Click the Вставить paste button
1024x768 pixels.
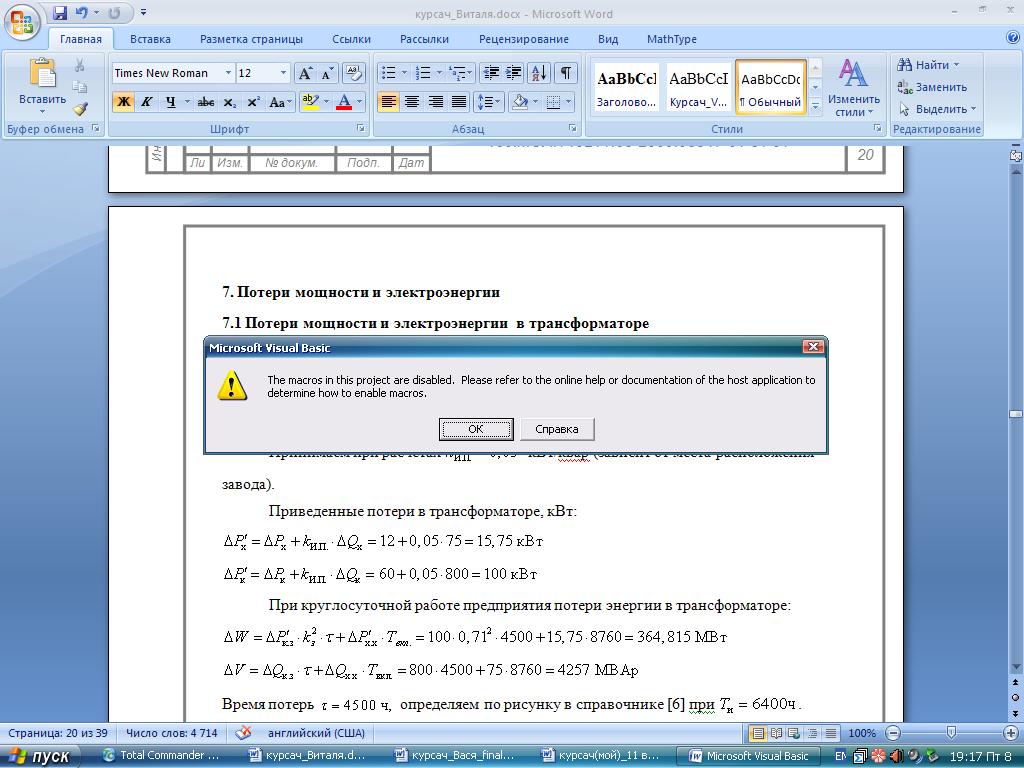coord(42,85)
